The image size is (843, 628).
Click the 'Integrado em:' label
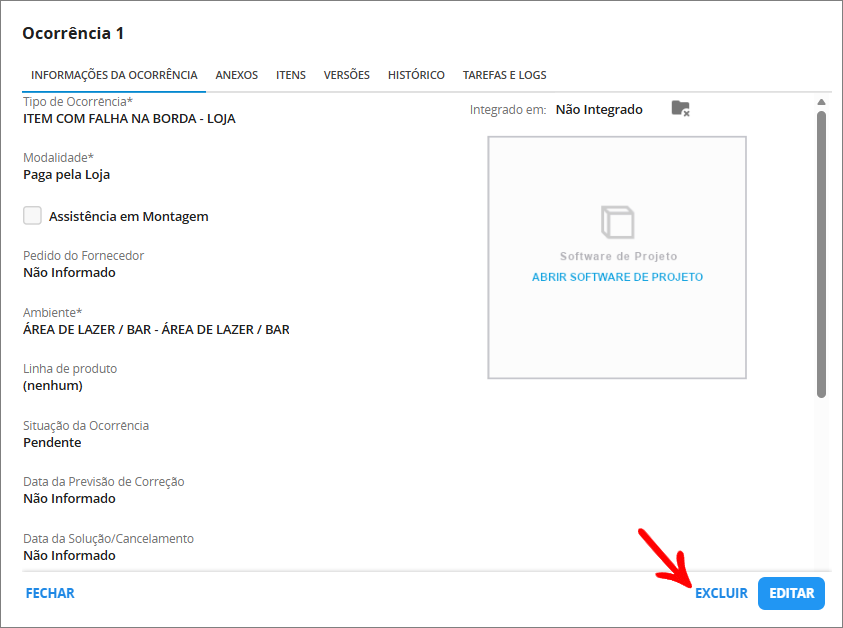pos(508,110)
